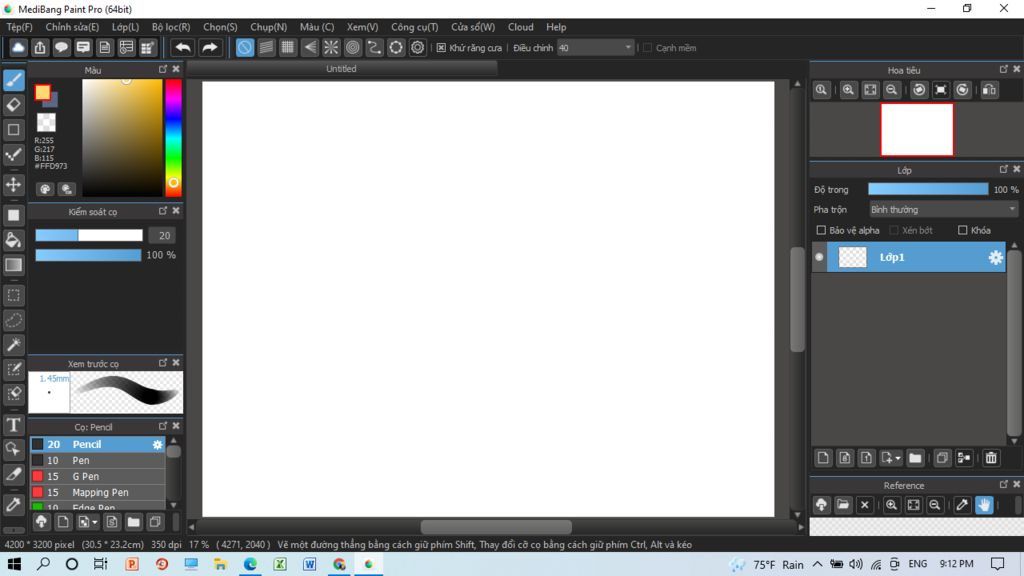Select the Move tool
The width and height of the screenshot is (1024, 576).
tap(14, 185)
